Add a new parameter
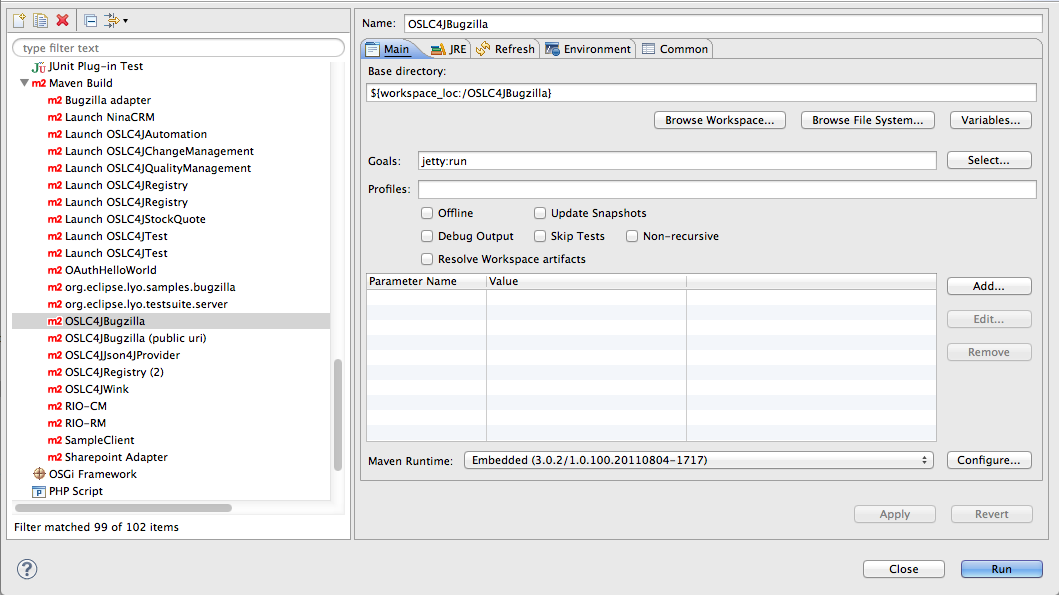This screenshot has height=595, width=1059. [x=989, y=286]
